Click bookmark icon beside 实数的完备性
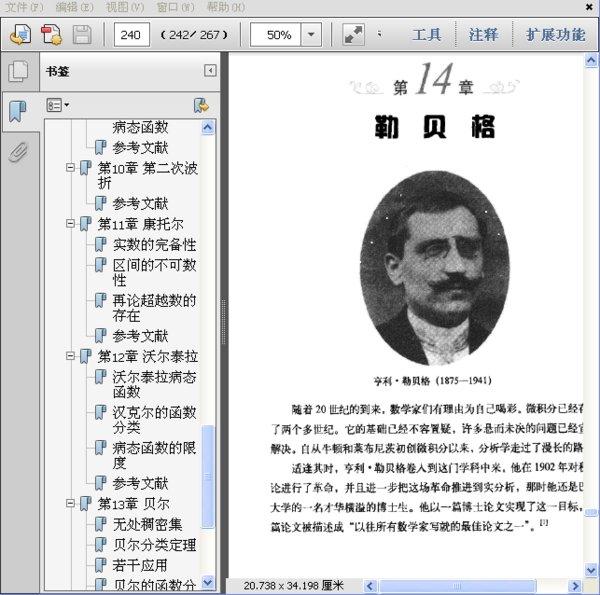Viewport: 600px width, 595px height. [100, 245]
